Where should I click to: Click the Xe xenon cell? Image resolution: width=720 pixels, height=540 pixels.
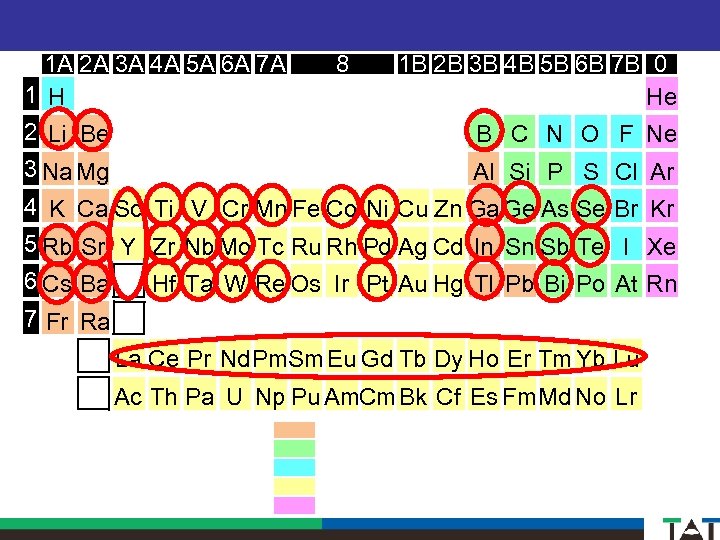(662, 243)
